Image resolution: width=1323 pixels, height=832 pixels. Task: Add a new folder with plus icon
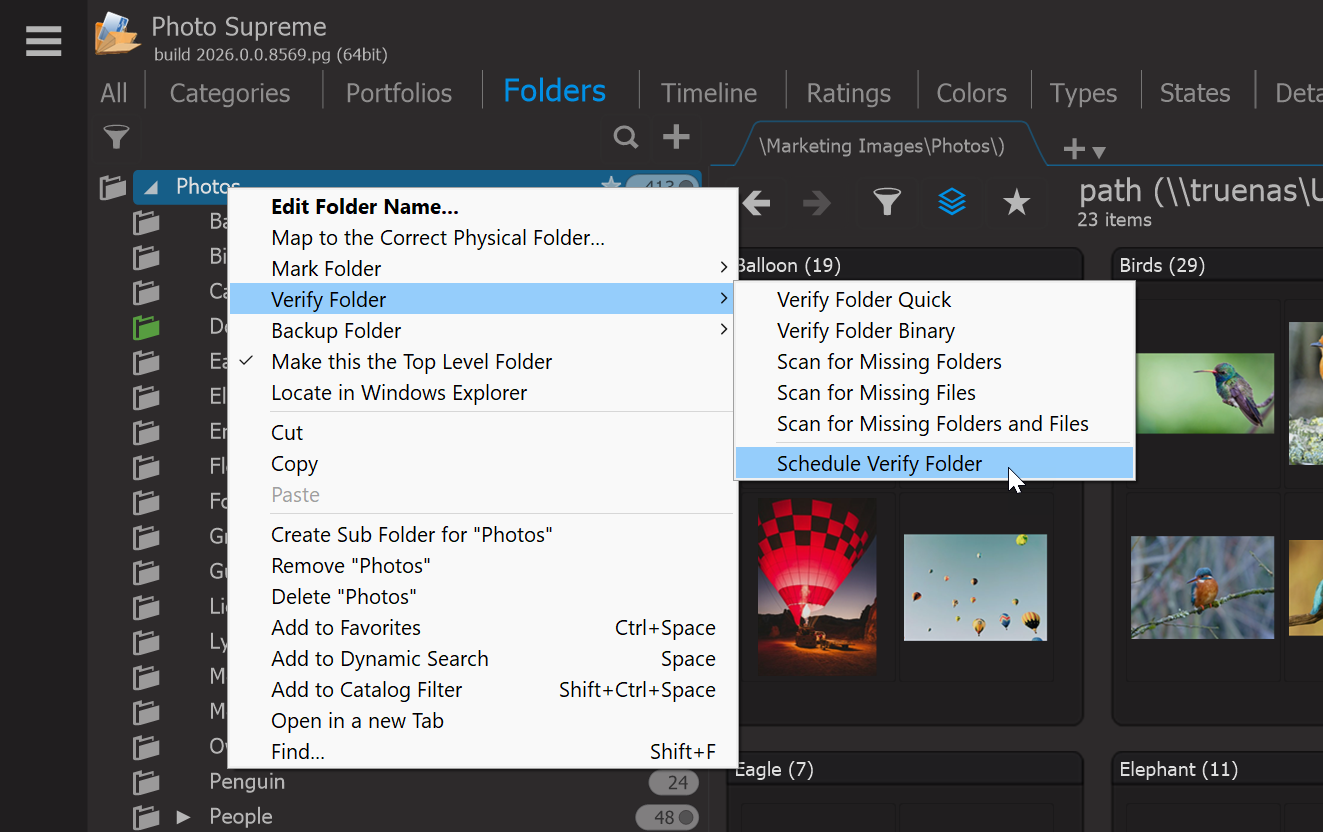[677, 136]
